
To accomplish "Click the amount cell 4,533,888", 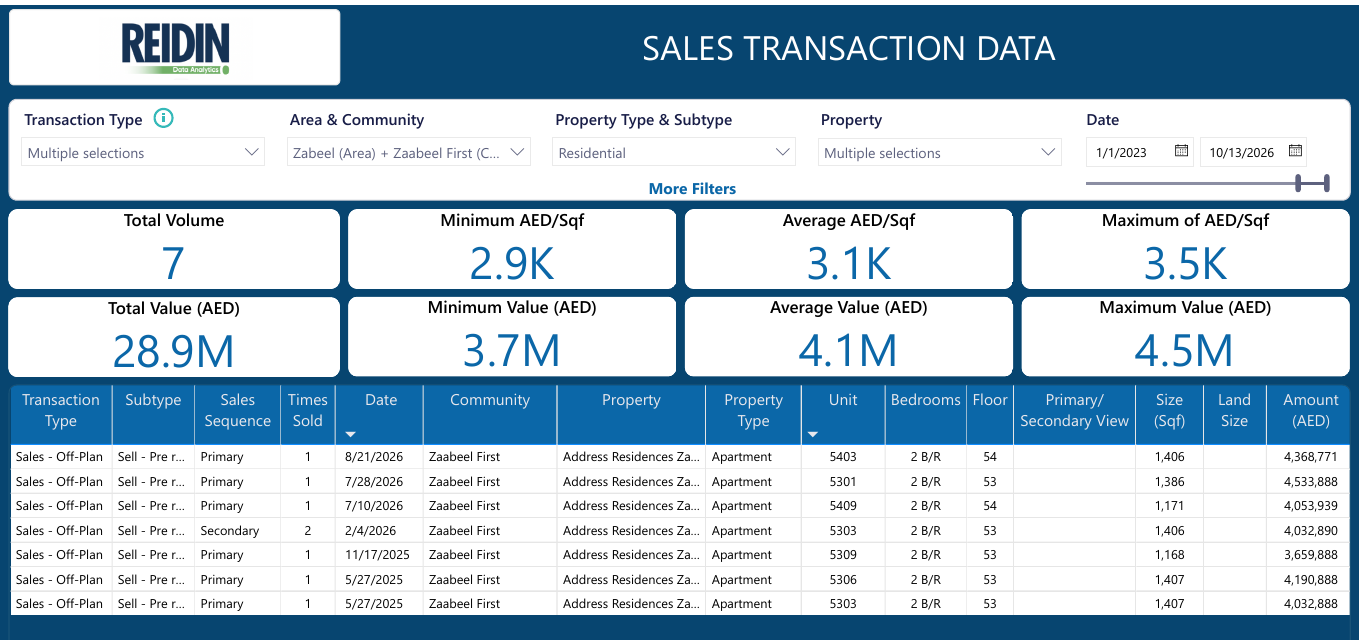I will (x=1308, y=481).
